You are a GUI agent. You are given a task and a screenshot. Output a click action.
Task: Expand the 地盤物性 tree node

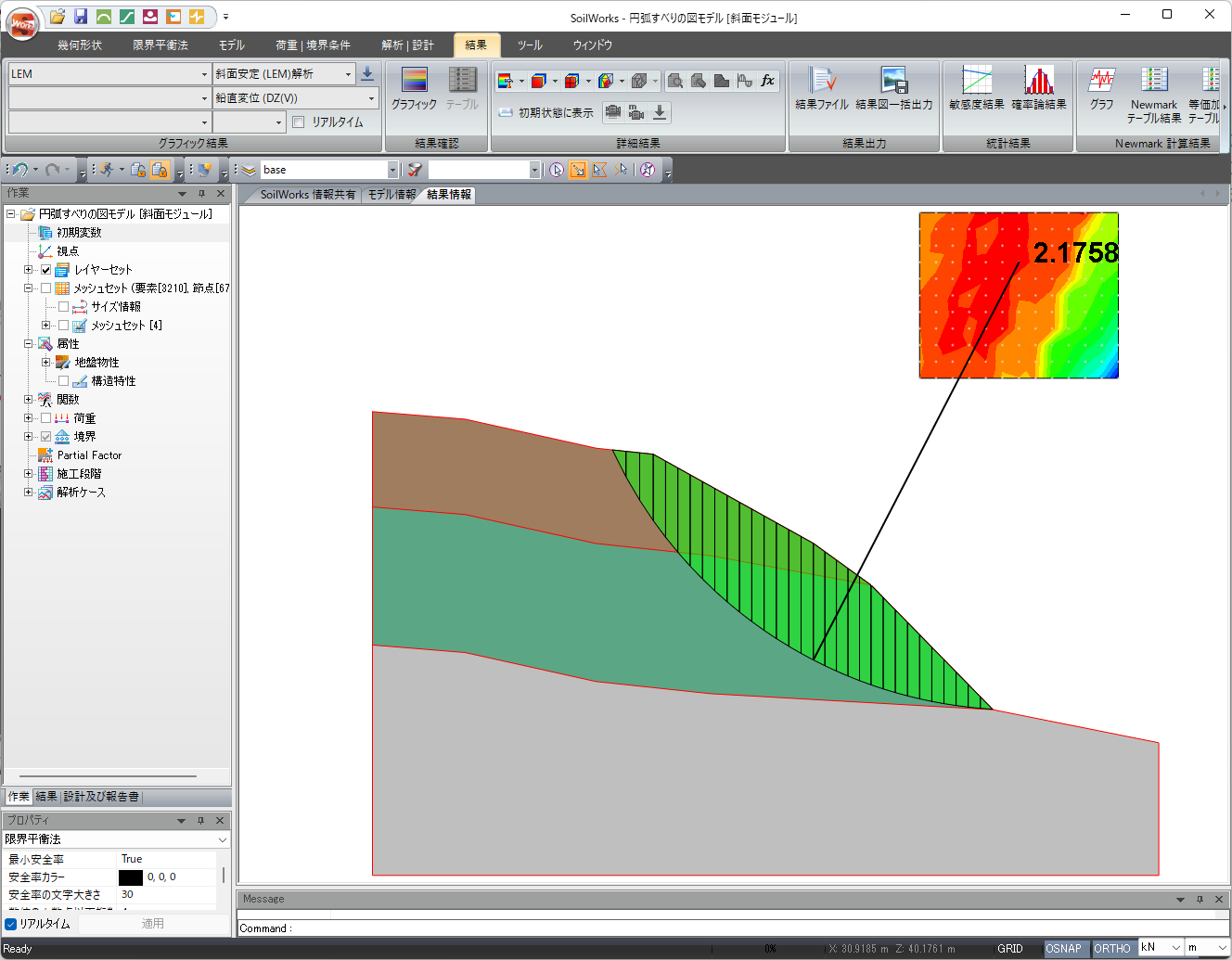(x=45, y=363)
